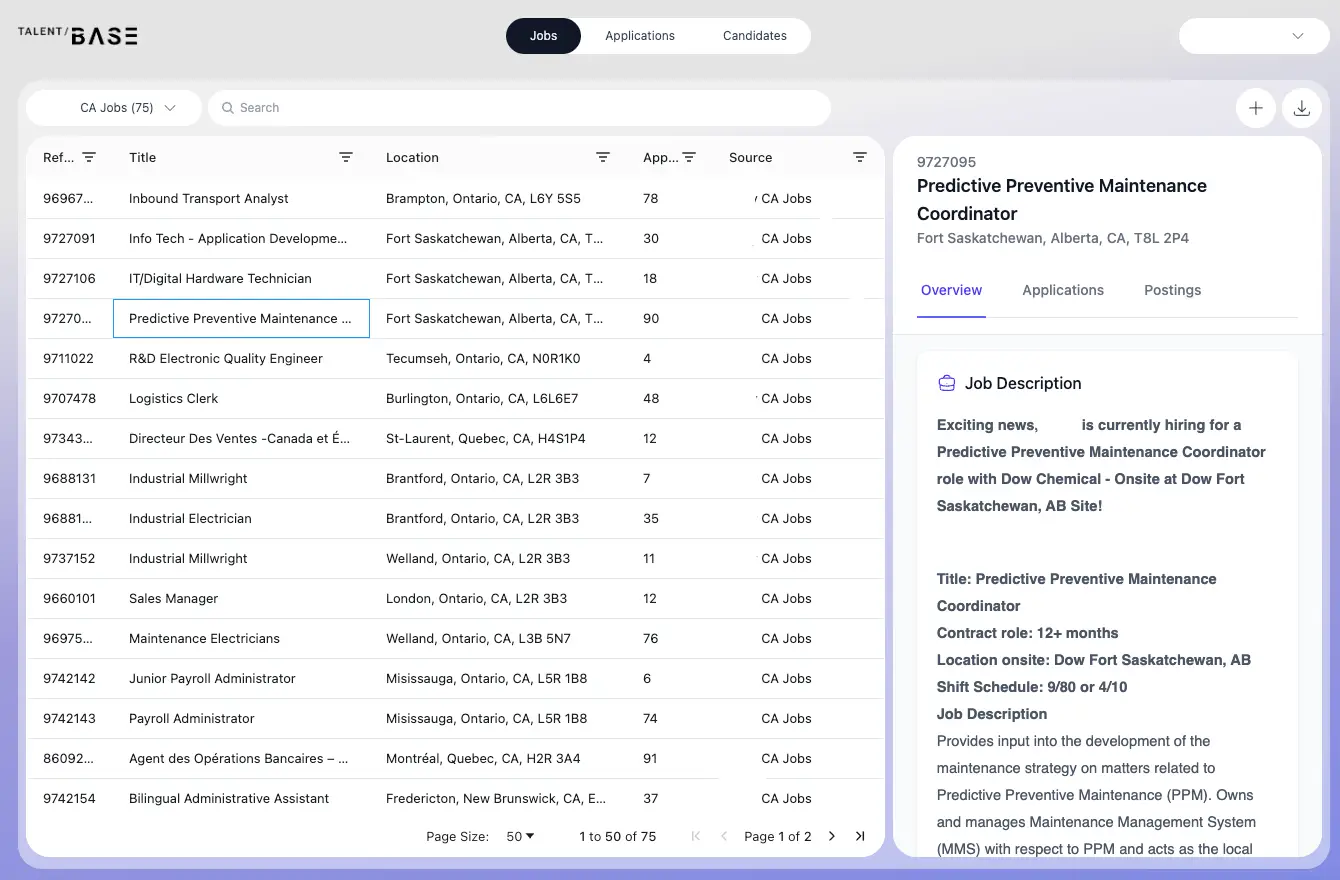Click reference number 9688131
Viewport: 1340px width, 880px height.
coord(69,478)
